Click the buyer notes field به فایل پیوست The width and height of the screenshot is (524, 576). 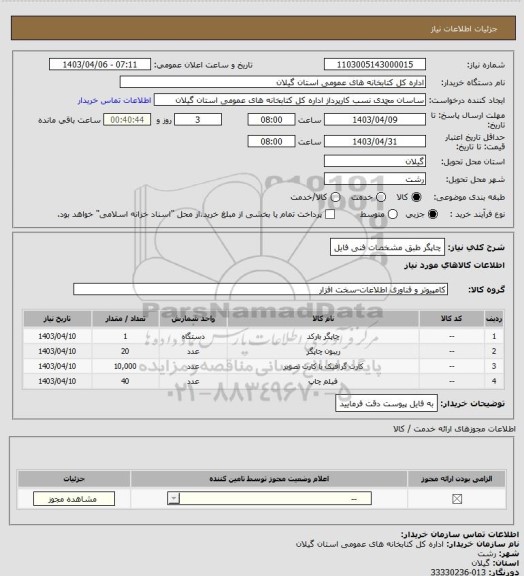coord(387,404)
